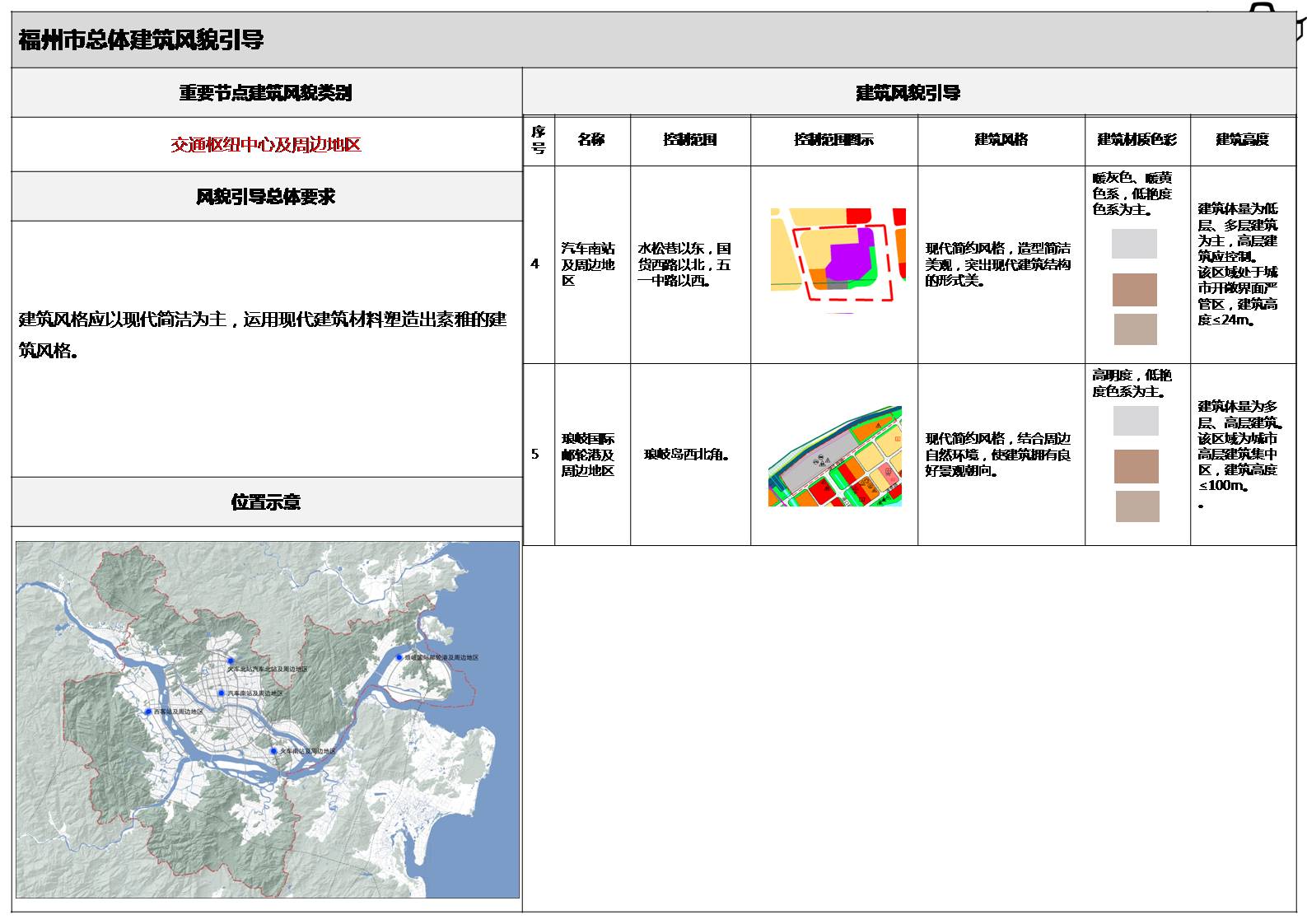Image resolution: width=1307 pixels, height=924 pixels.
Task: Select the 琅岐国际邮轮港 map marker
Action: tap(399, 657)
